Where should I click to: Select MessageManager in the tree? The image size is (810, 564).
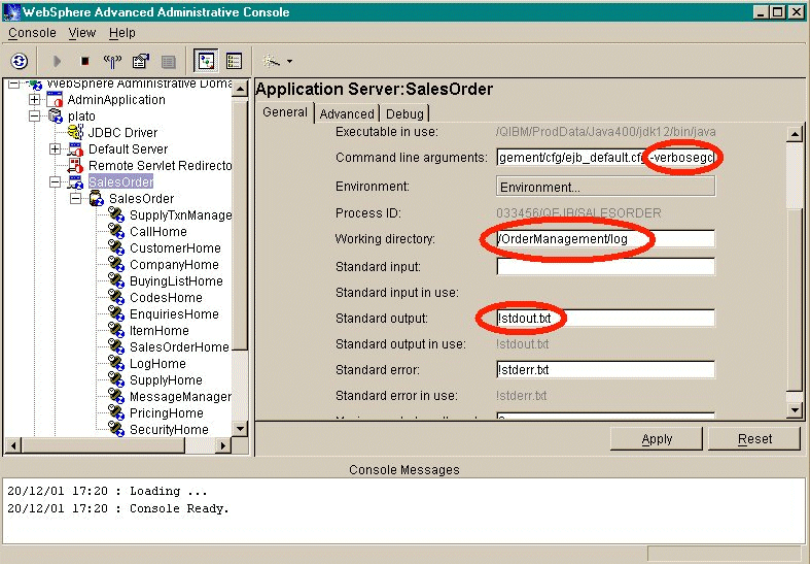point(180,397)
